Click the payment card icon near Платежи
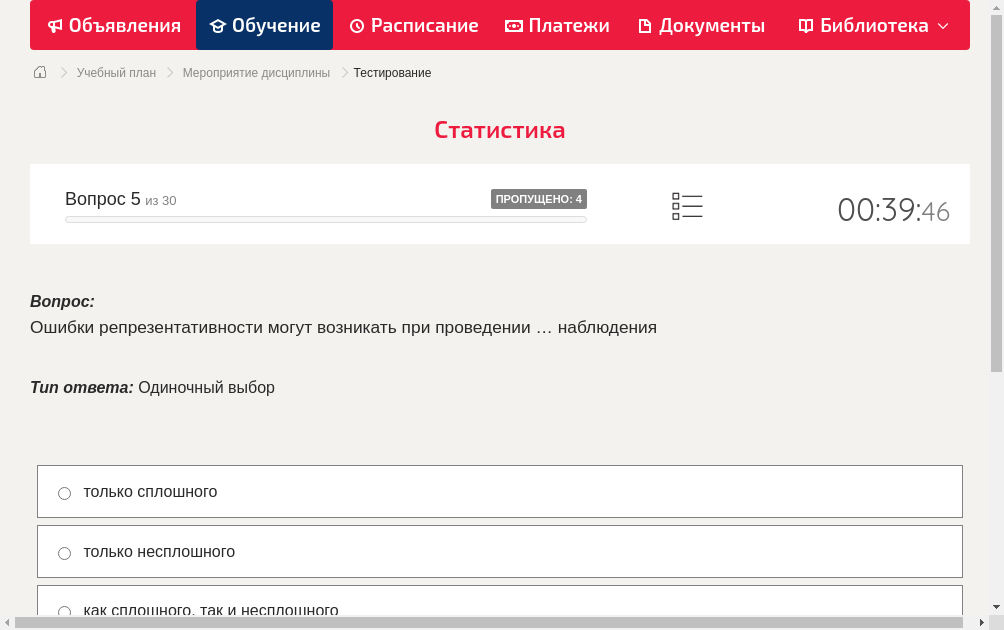The image size is (1004, 630). pos(512,25)
